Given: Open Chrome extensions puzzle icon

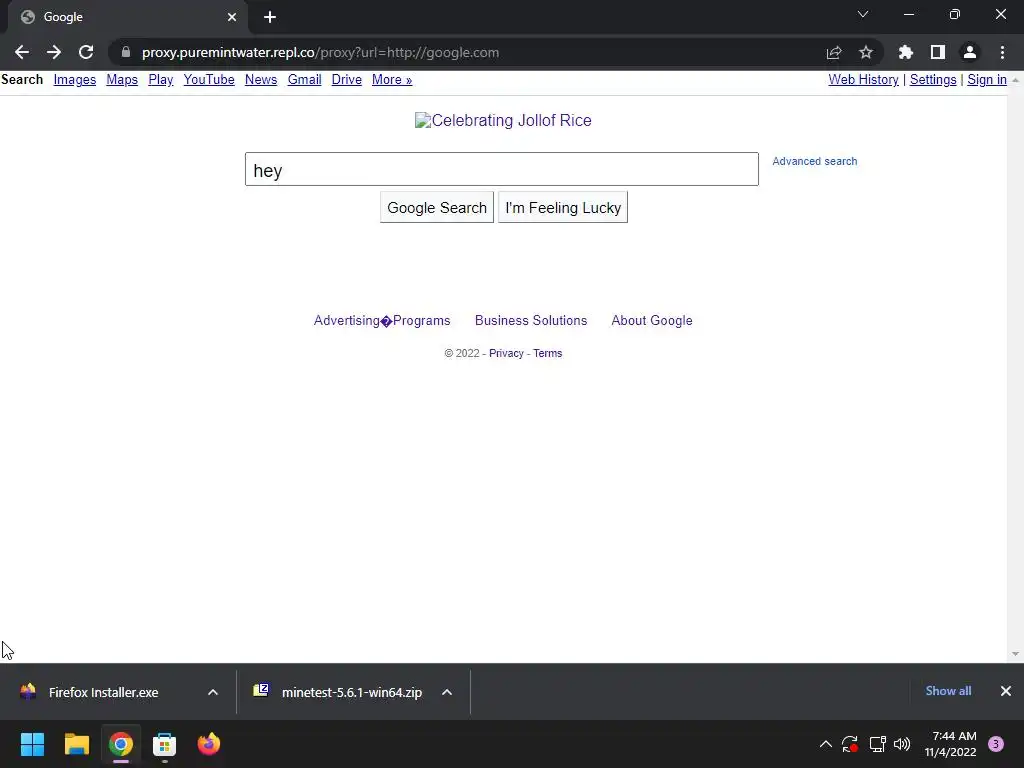Looking at the screenshot, I should coord(905,52).
